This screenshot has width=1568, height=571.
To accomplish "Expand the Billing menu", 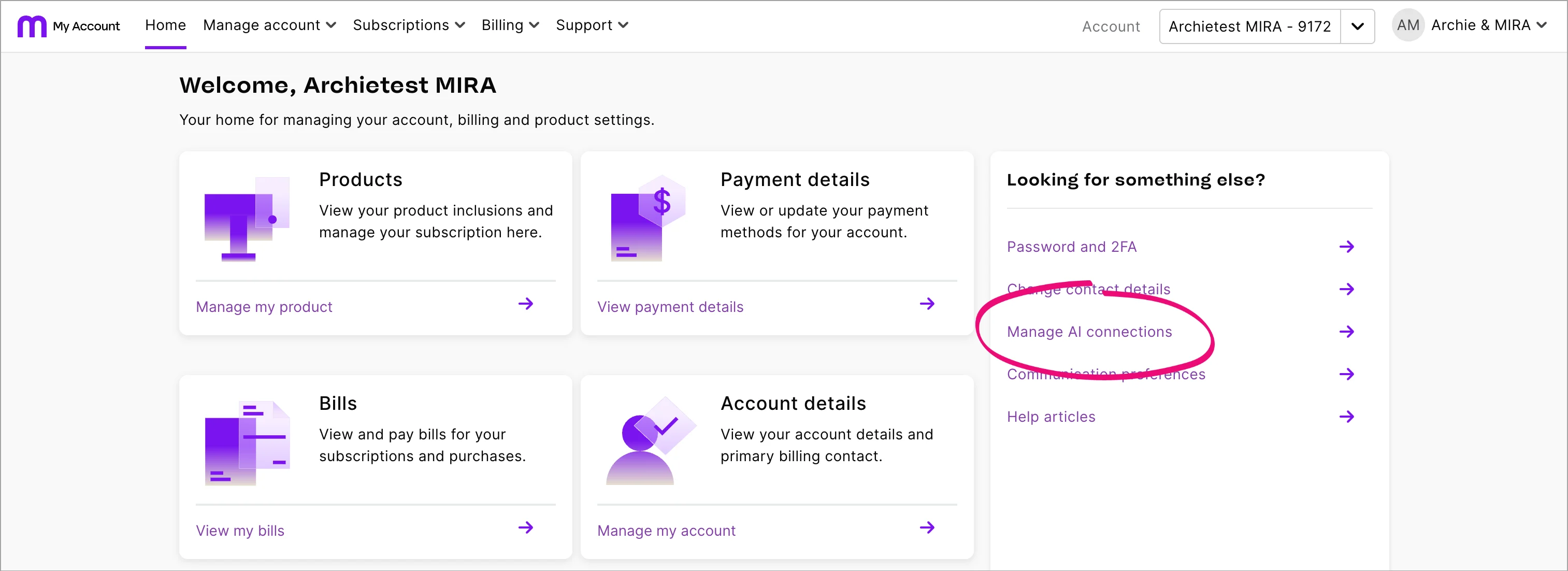I will tap(510, 25).
